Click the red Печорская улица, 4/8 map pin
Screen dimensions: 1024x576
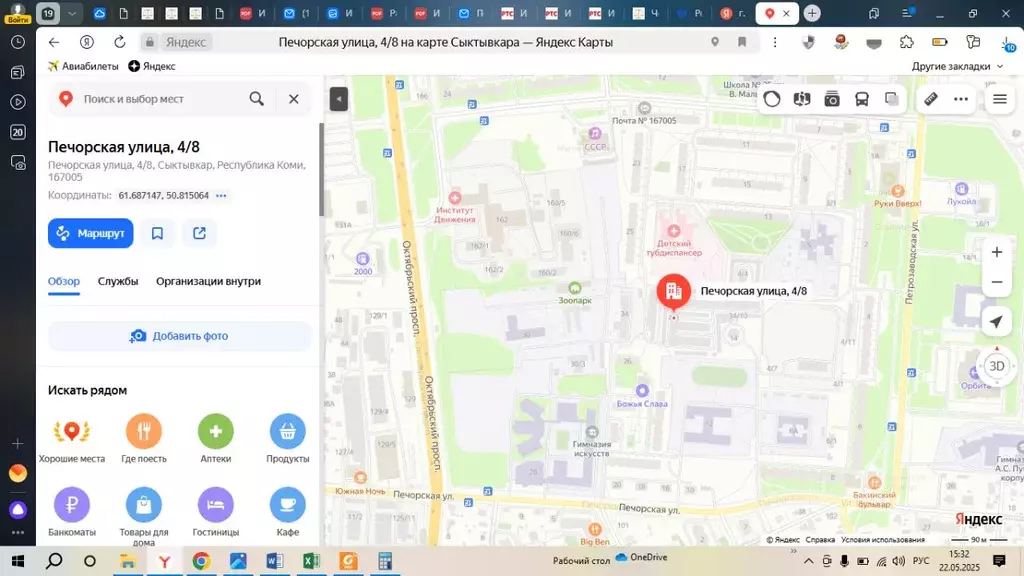[x=673, y=291]
